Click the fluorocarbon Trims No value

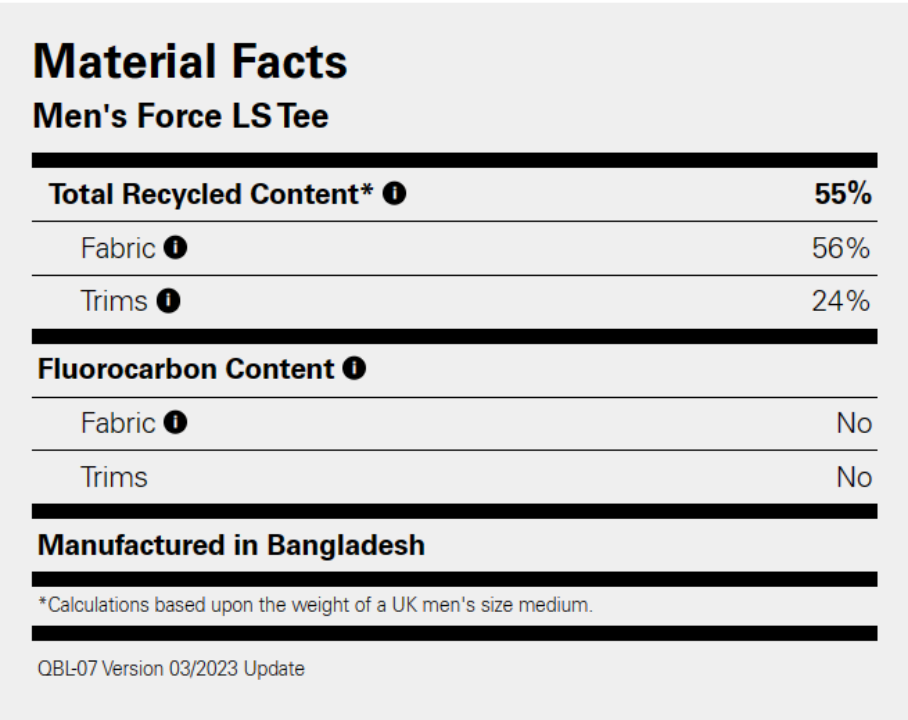(854, 477)
